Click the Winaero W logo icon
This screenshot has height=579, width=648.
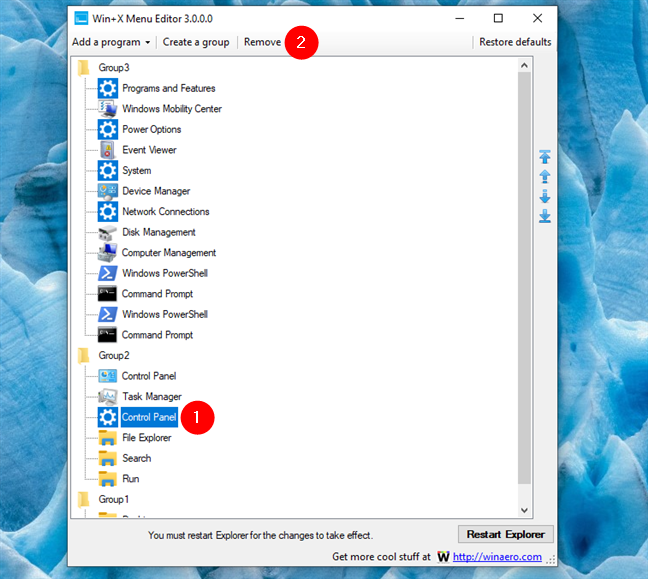coord(443,557)
